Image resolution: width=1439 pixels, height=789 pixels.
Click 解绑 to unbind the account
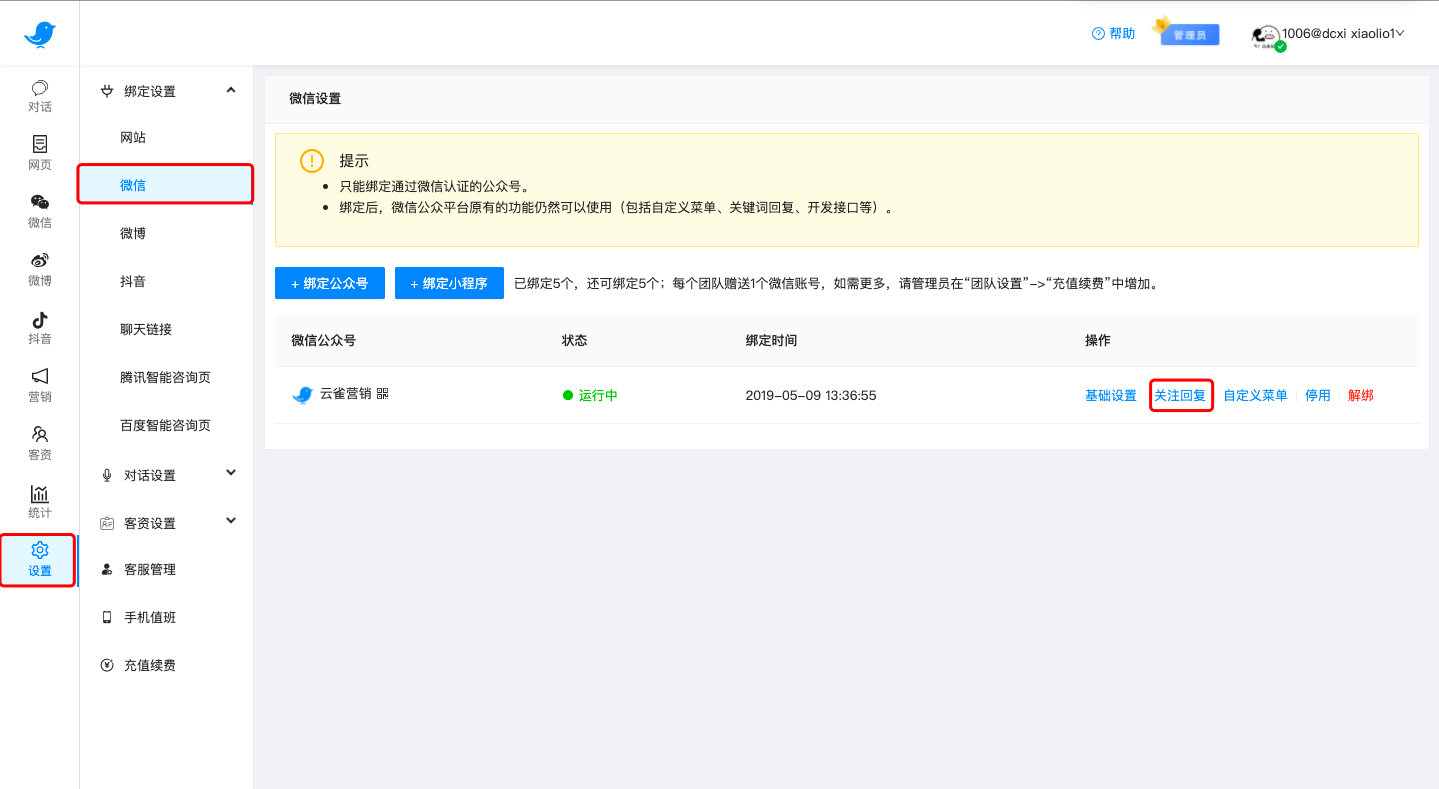pos(1362,395)
